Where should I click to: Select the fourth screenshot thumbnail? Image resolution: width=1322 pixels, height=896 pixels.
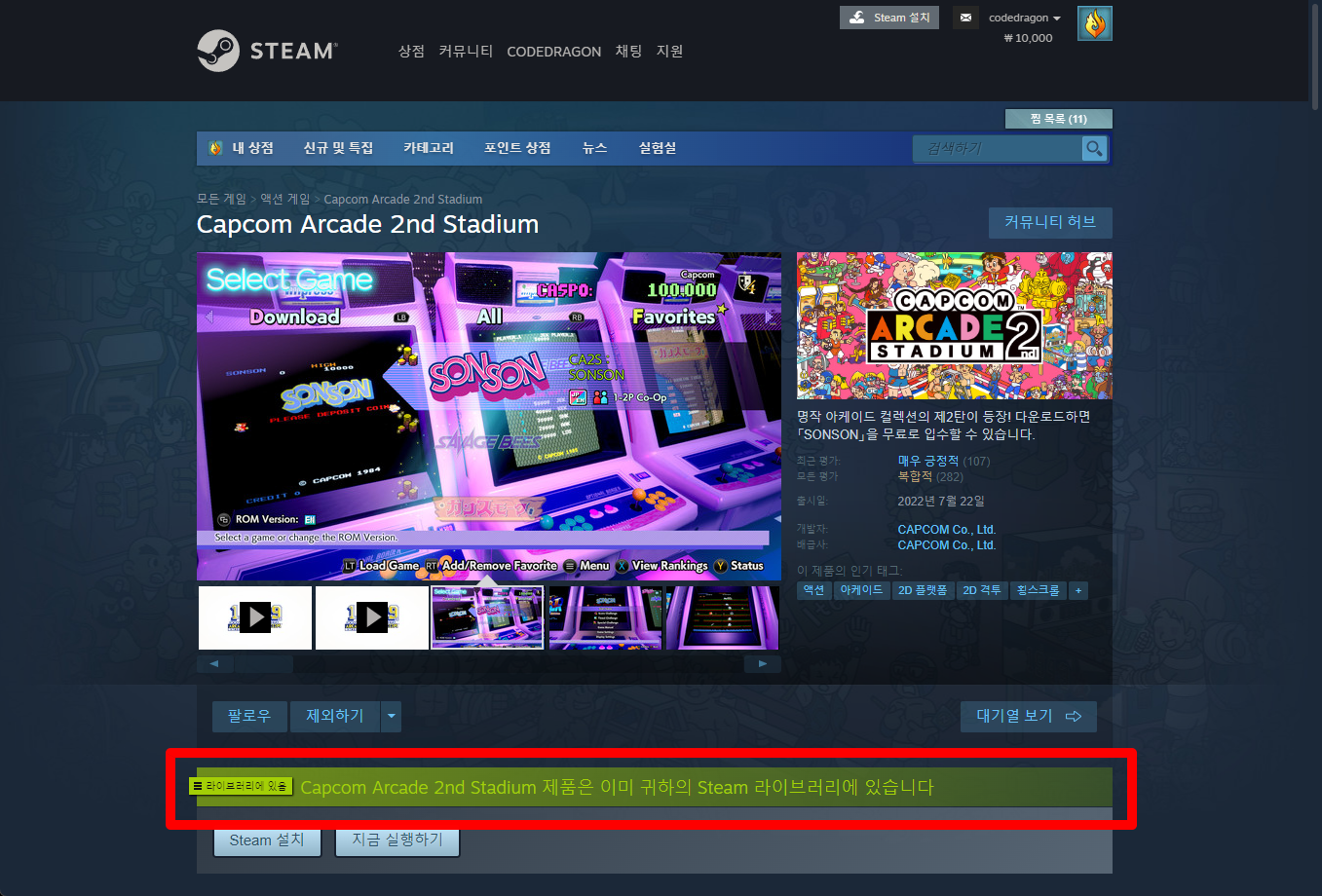click(605, 617)
